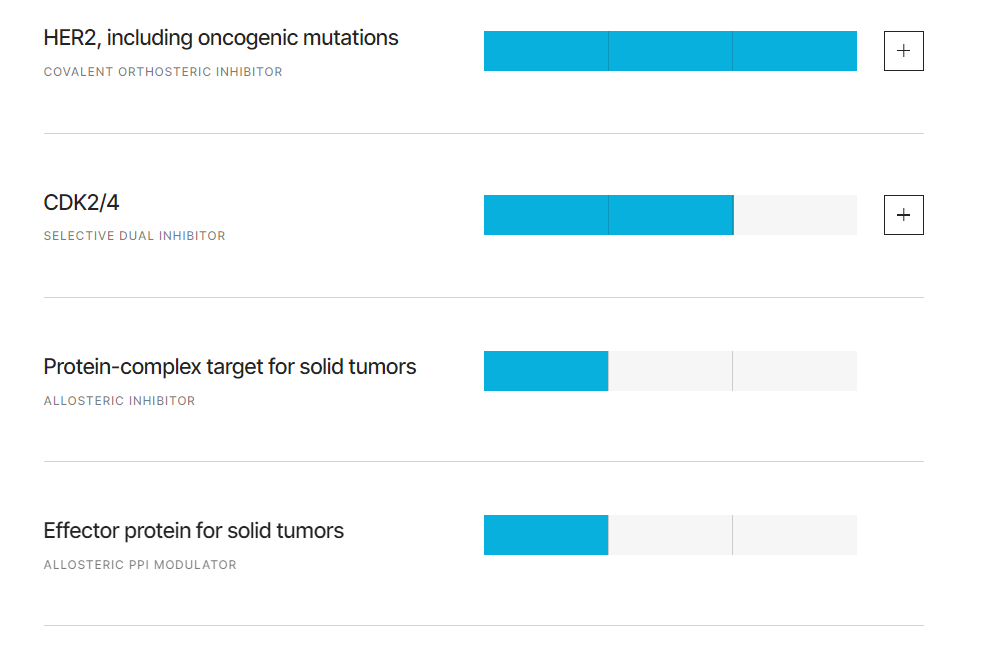Click the Selective Dual Inhibitor subtitle

(x=135, y=236)
